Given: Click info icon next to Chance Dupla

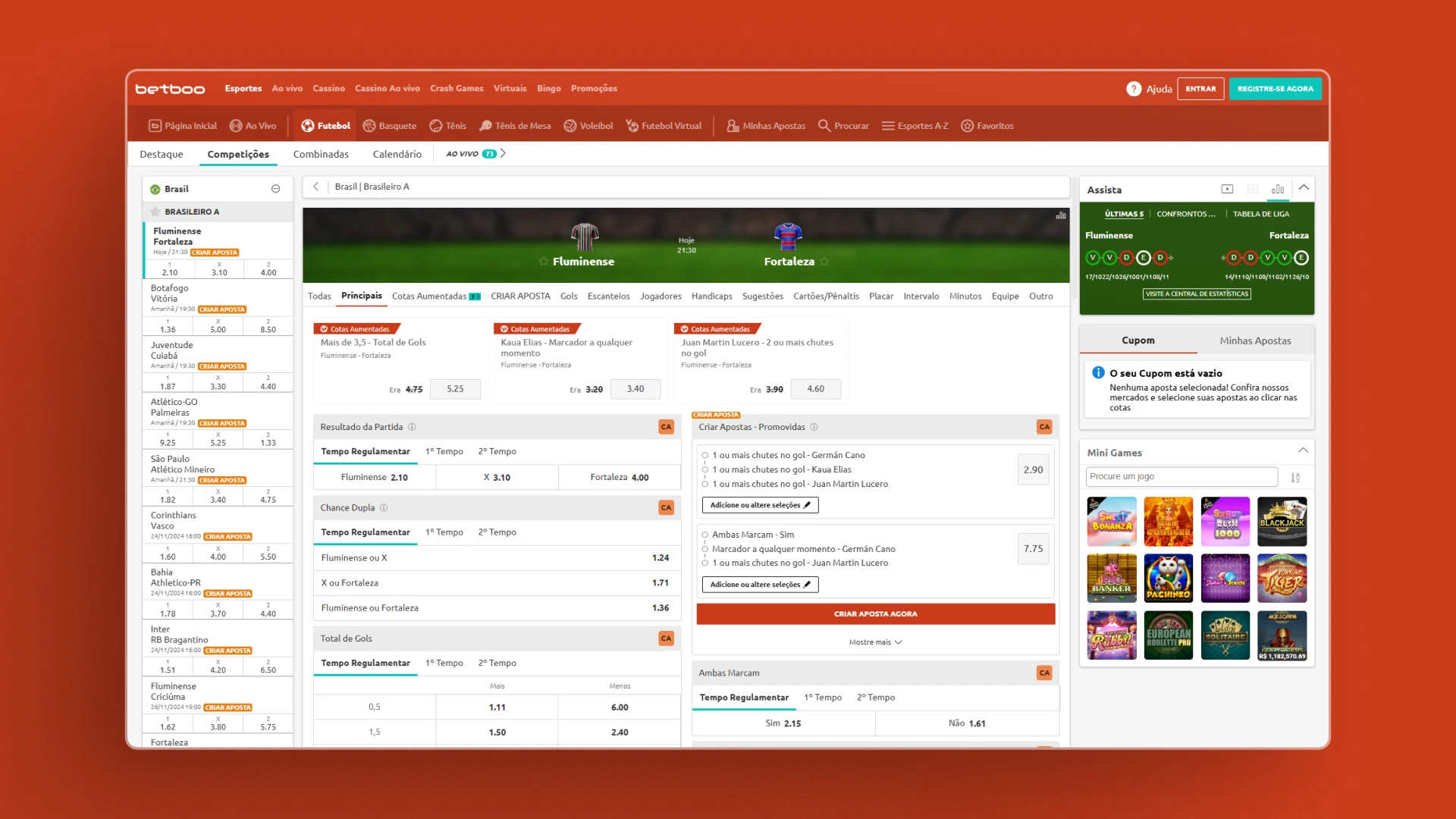Looking at the screenshot, I should point(384,508).
